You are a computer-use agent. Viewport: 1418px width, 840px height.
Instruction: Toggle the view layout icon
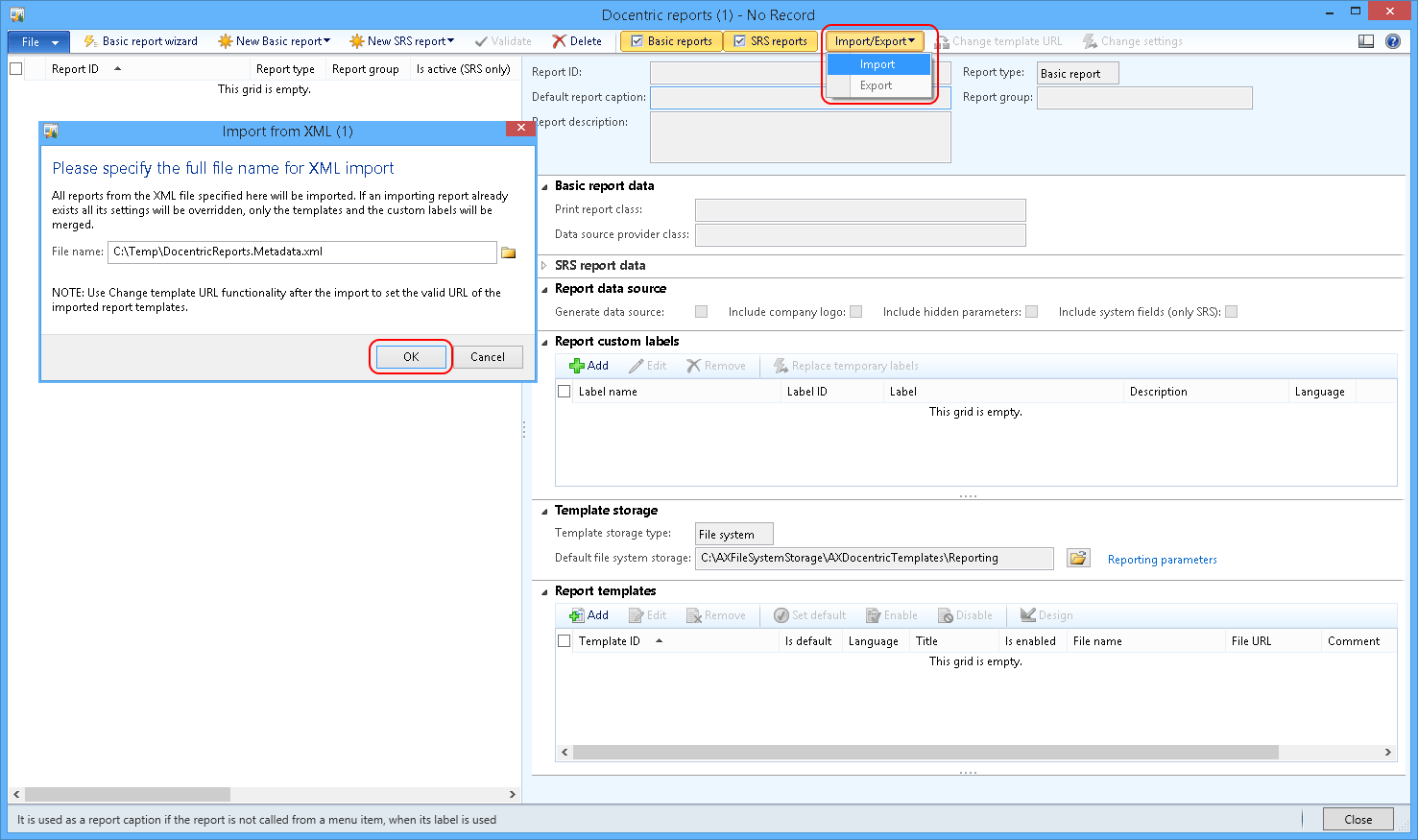click(x=1366, y=41)
